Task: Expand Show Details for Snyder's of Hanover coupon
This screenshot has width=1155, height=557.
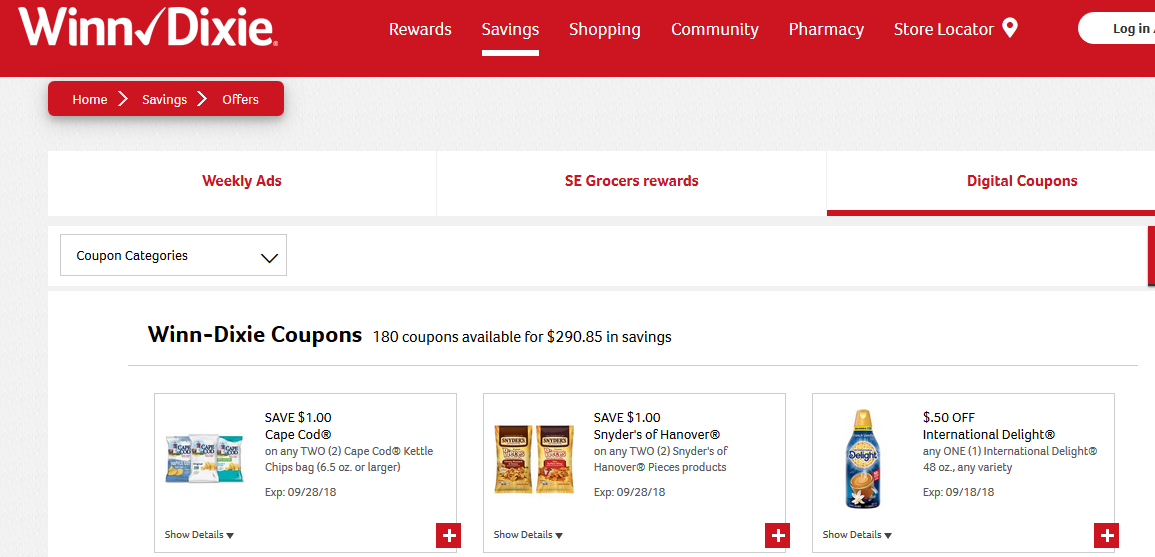Action: 528,535
